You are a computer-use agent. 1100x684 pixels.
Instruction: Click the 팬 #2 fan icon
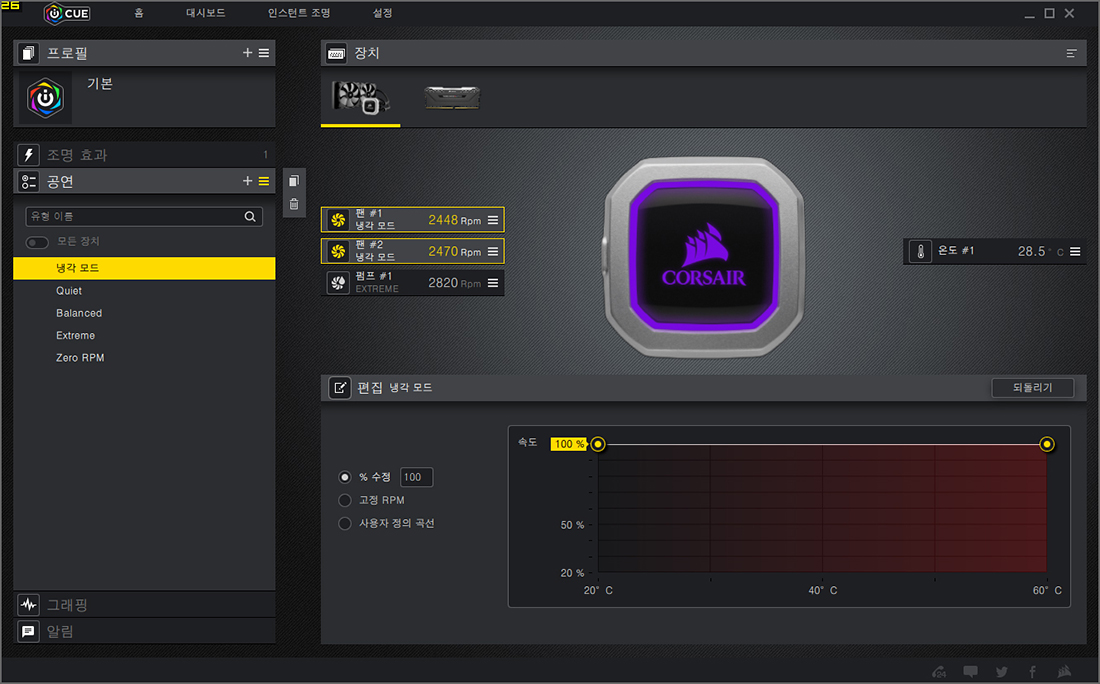click(x=338, y=251)
